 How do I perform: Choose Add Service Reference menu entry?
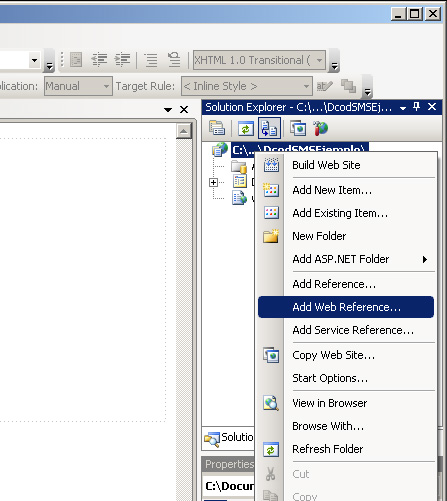(346, 330)
